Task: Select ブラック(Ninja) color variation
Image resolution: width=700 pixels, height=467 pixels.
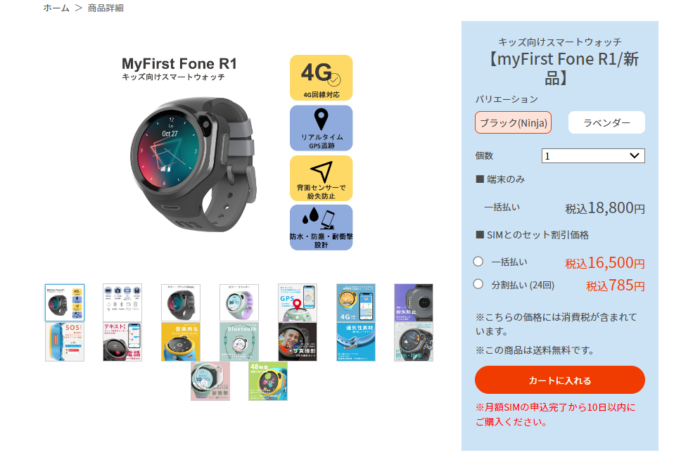Action: coord(513,123)
